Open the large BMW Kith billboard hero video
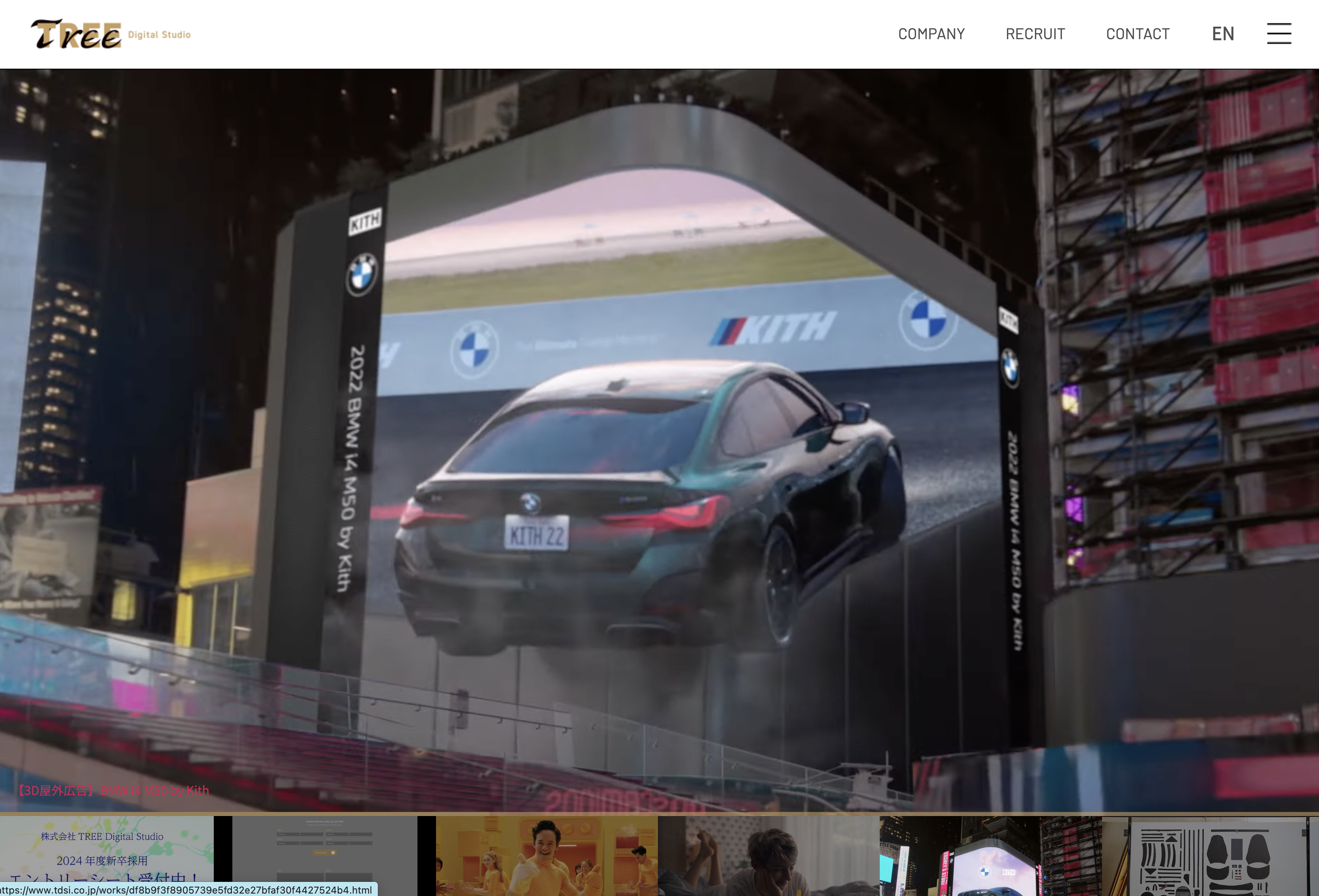The height and width of the screenshot is (896, 1319). [x=659, y=440]
